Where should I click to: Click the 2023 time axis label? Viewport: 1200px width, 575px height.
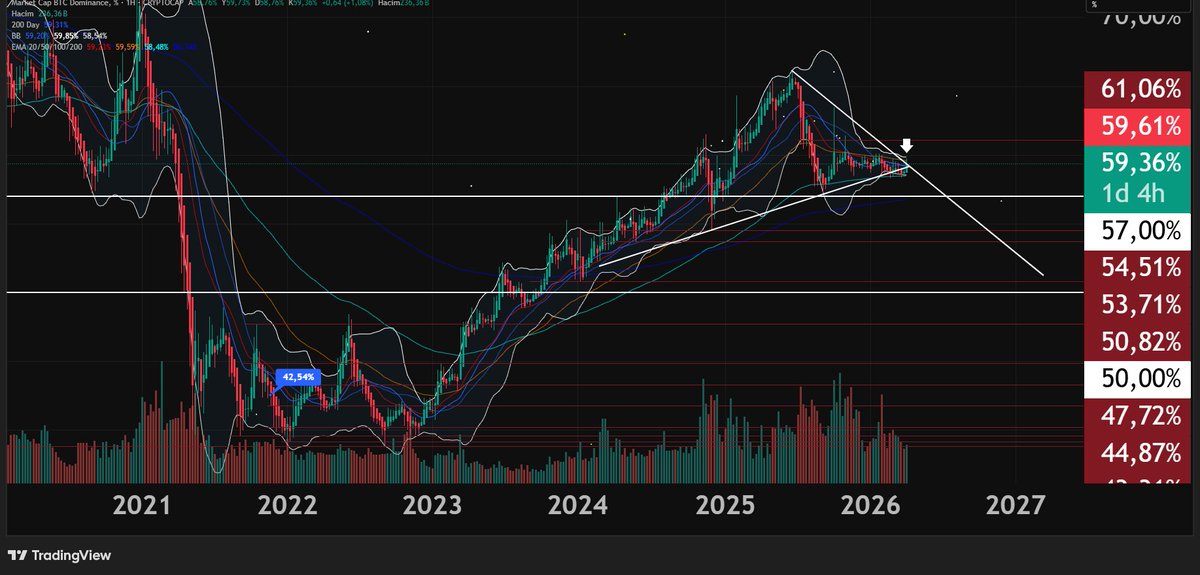coord(433,505)
